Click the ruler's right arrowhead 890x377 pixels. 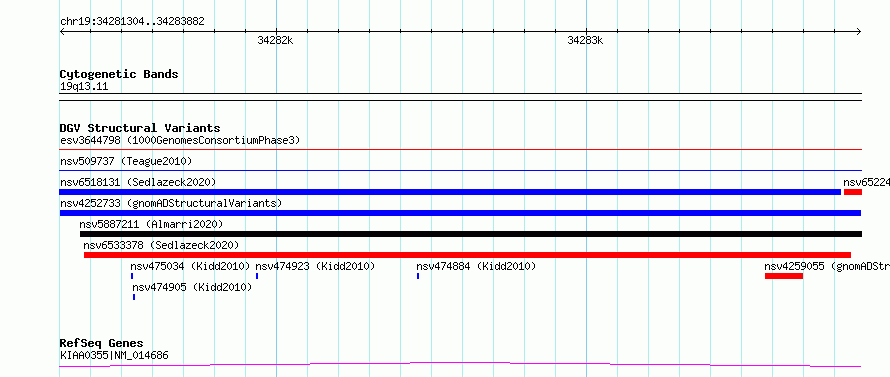(x=859, y=31)
